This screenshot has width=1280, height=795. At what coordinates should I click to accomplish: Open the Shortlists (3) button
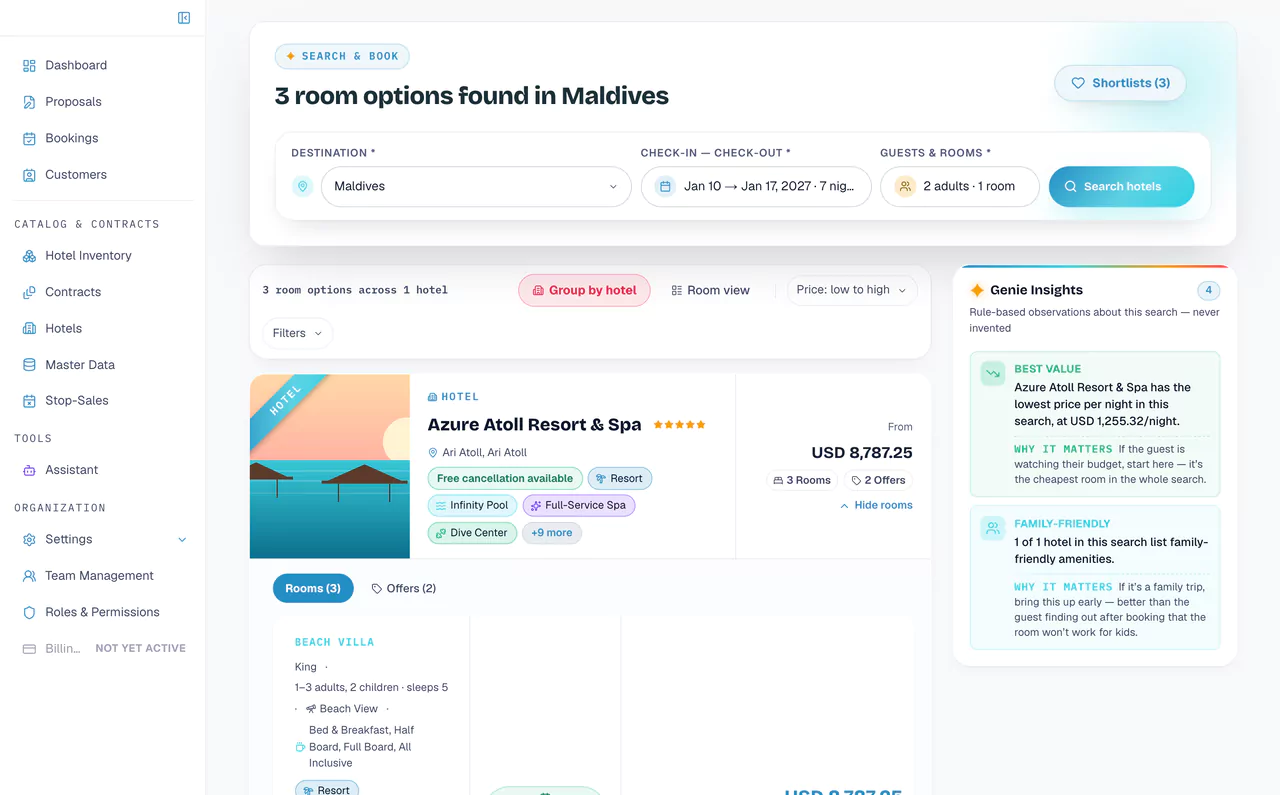1120,83
